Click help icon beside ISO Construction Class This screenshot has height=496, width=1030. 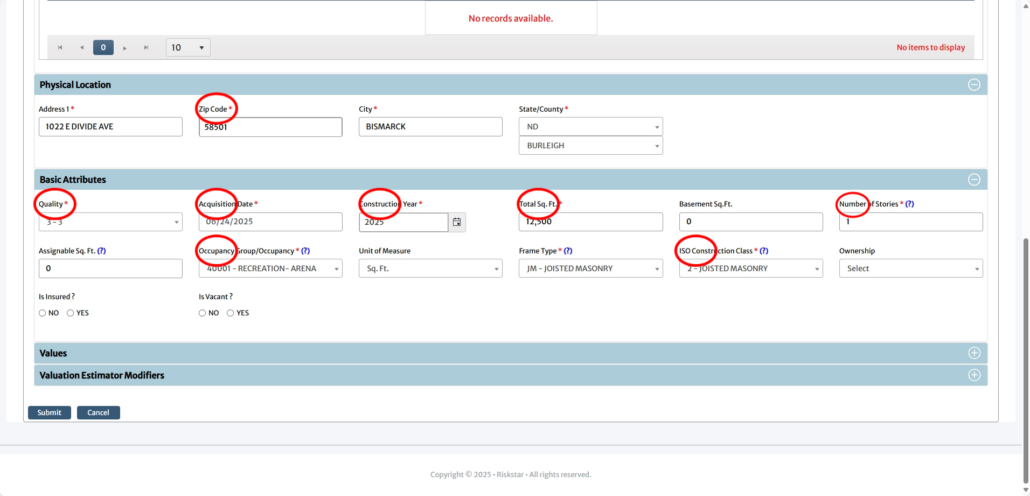click(764, 251)
